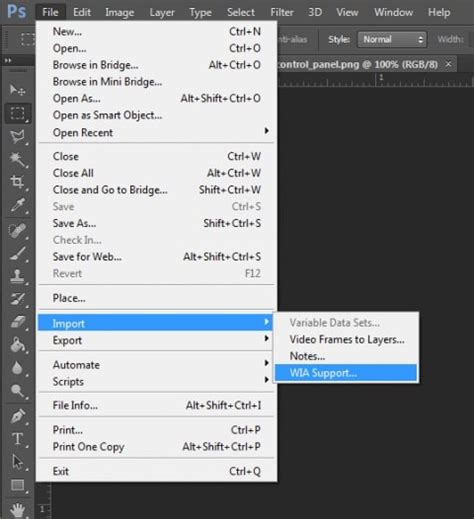This screenshot has height=519, width=474.
Task: Open the View menu
Action: (x=347, y=12)
